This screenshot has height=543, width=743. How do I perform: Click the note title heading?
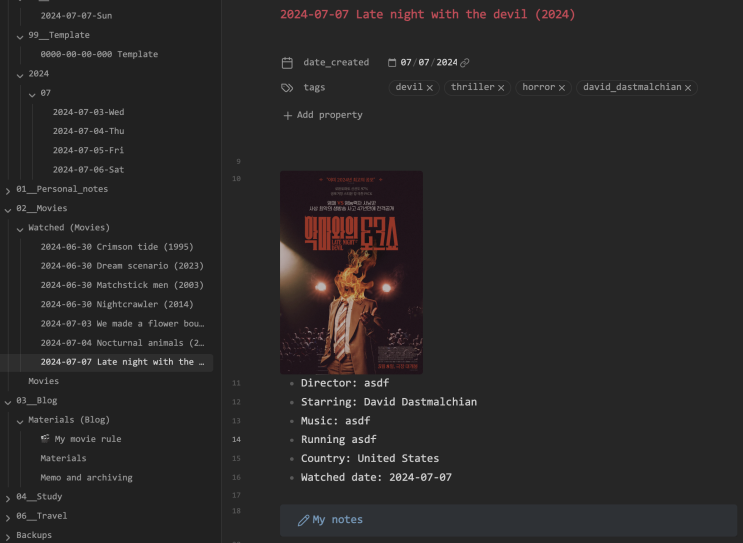[x=427, y=14]
